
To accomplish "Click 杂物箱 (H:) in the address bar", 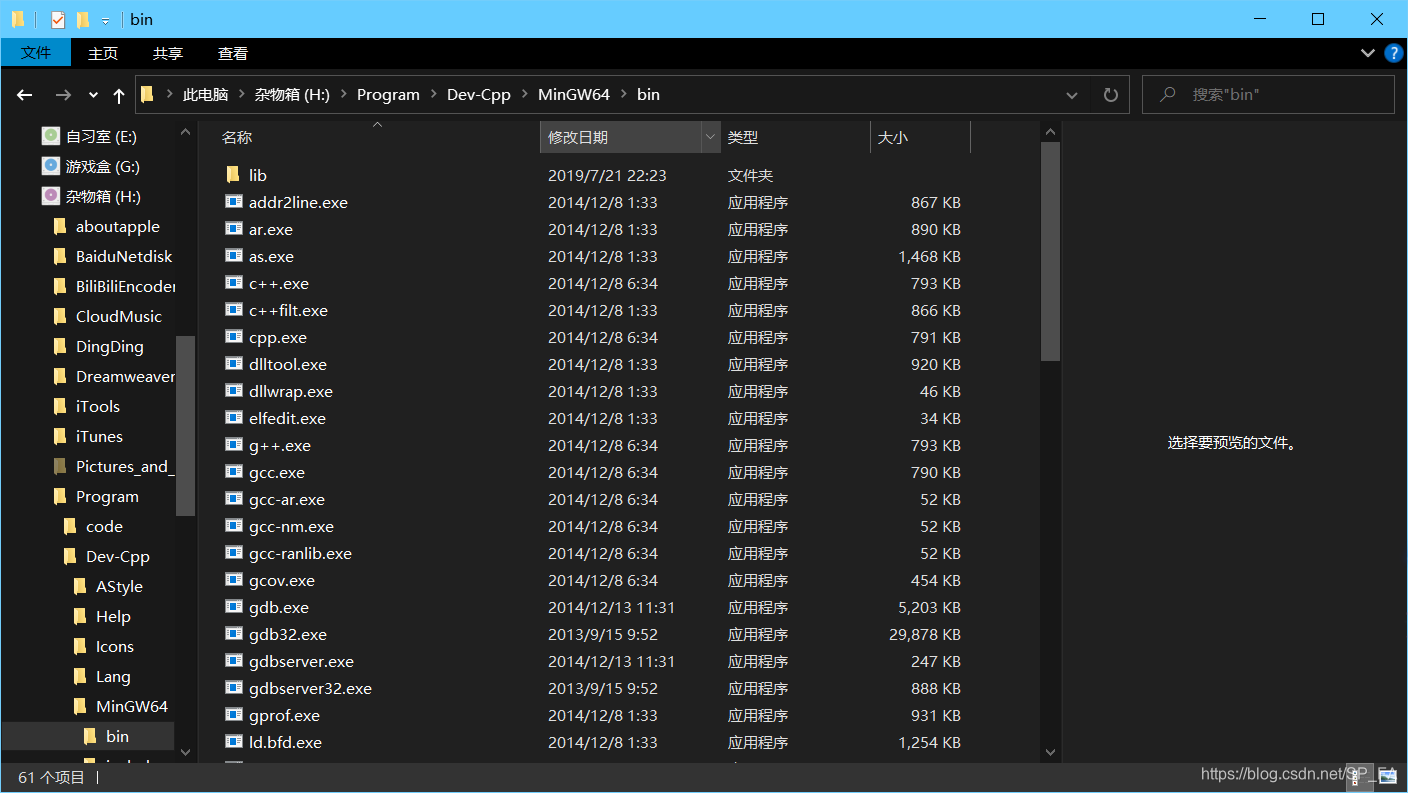I will pos(292,95).
